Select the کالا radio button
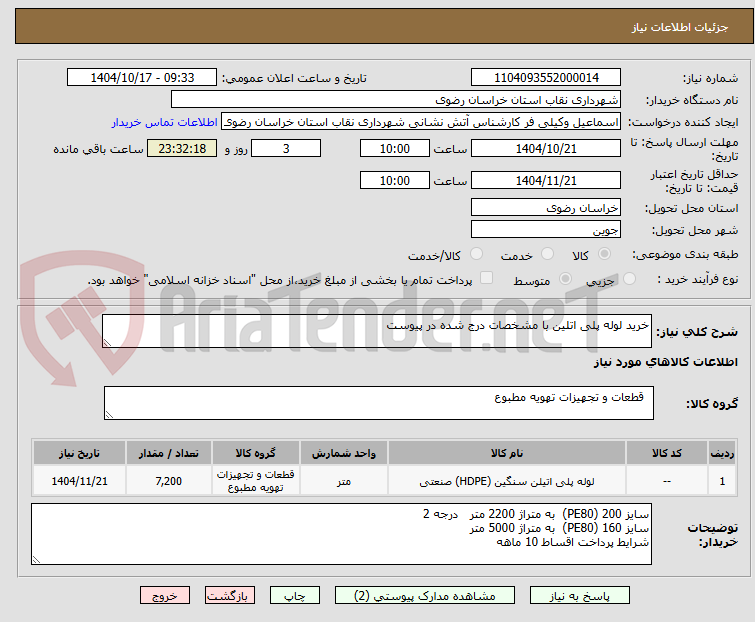This screenshot has height=622, width=755. [x=604, y=254]
